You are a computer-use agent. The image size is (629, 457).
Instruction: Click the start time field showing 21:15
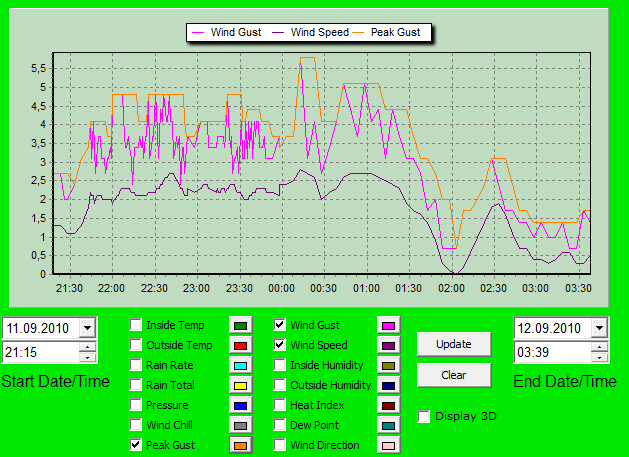pos(40,352)
